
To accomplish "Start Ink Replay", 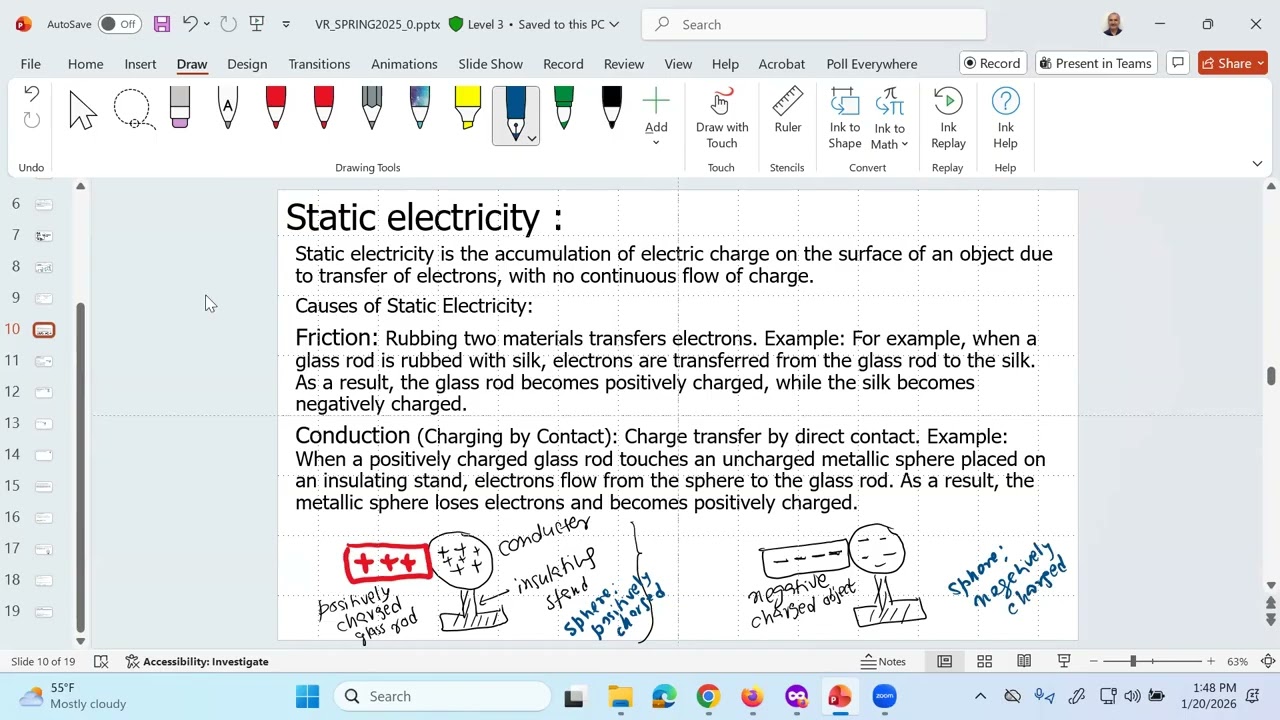I will pyautogui.click(x=948, y=118).
